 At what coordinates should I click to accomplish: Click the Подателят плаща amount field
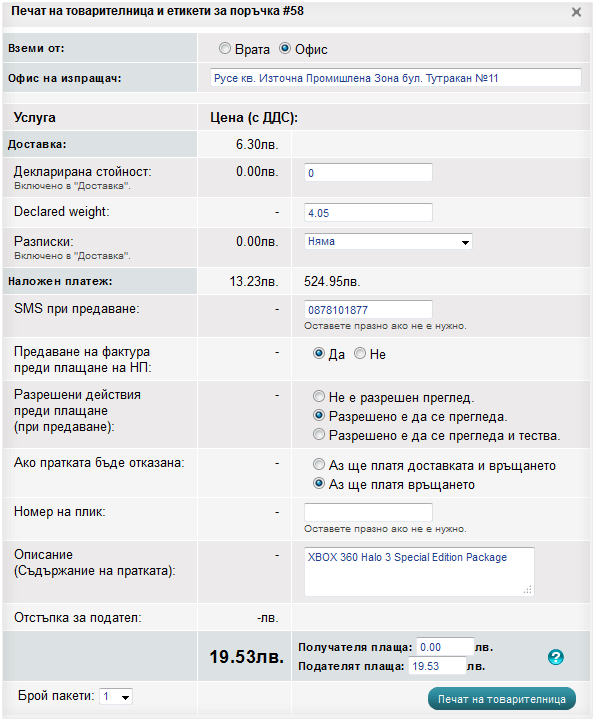click(437, 666)
